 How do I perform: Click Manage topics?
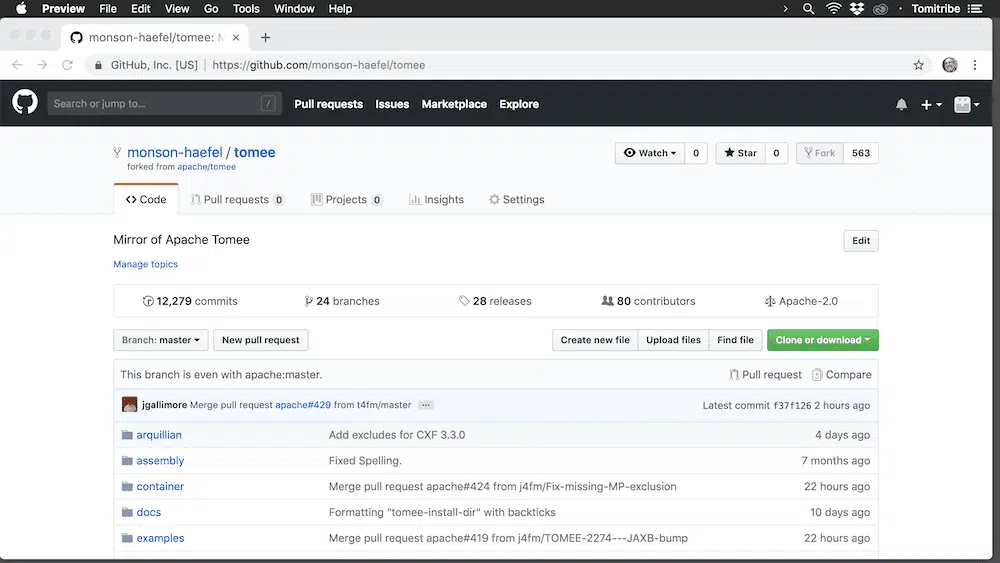145,264
